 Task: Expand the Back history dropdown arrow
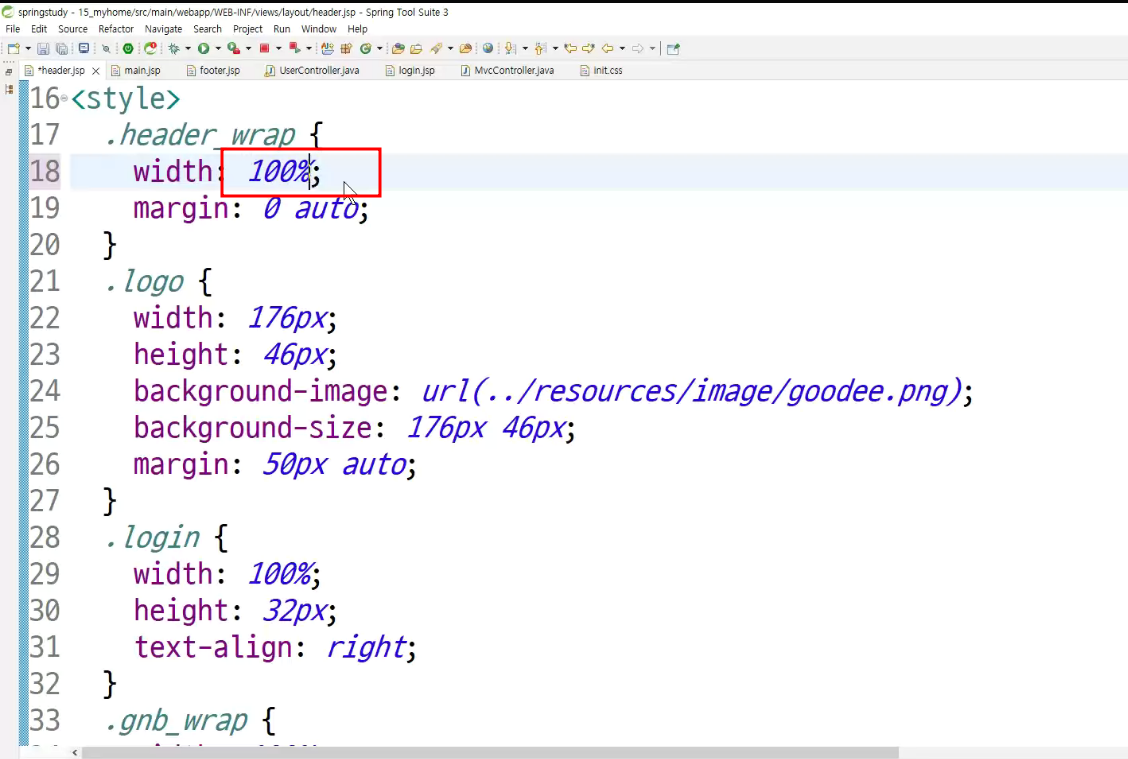click(x=622, y=49)
